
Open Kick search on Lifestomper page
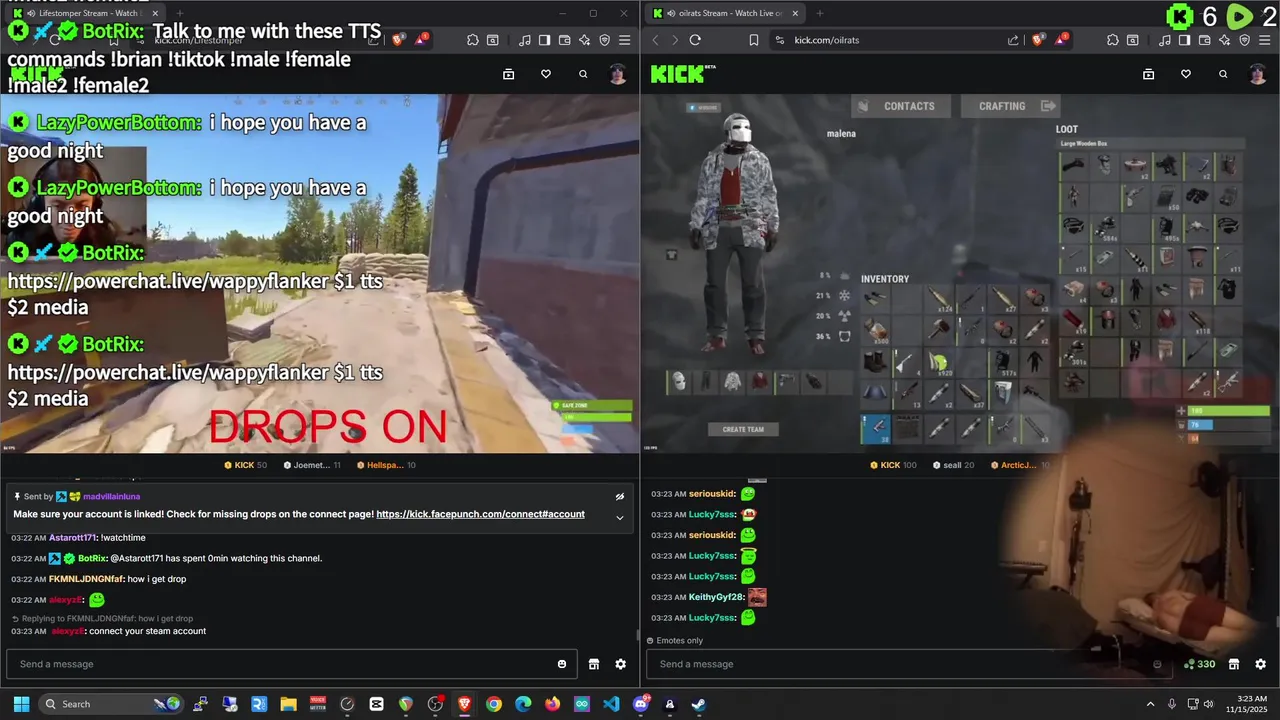(583, 74)
